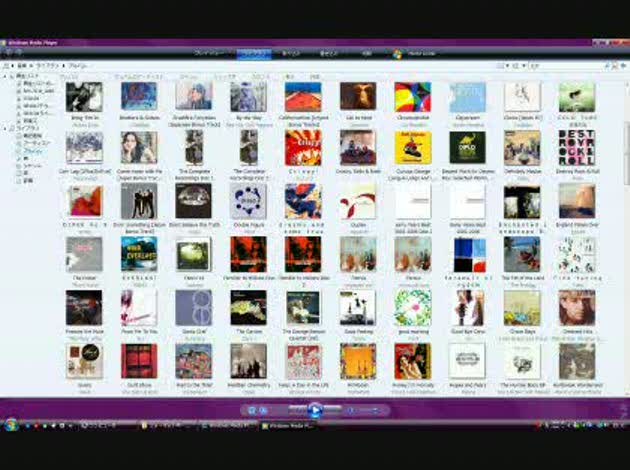Viewport: 630px width, 470px height.
Task: Select the Double Figure album cover
Action: tap(248, 201)
